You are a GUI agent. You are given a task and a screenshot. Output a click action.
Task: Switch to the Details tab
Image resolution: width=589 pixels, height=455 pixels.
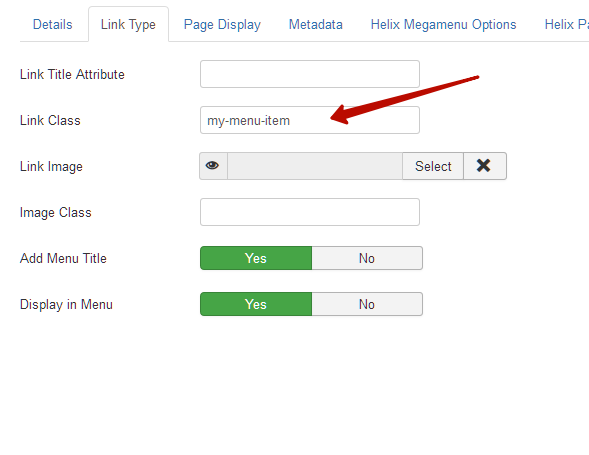53,24
